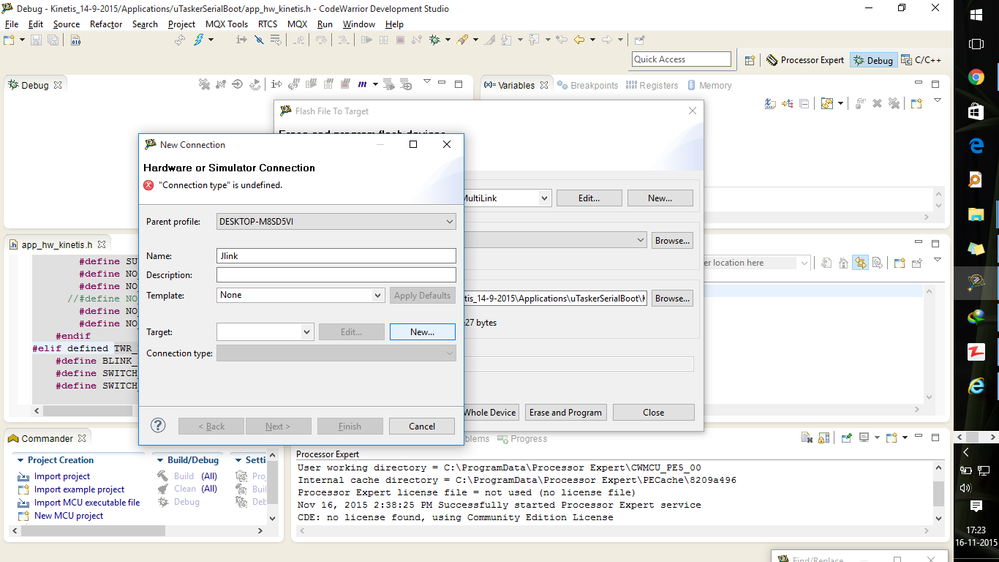The image size is (999, 562).
Task: Click Edit... button beside MultiLink in Flash dialog
Action: [589, 198]
